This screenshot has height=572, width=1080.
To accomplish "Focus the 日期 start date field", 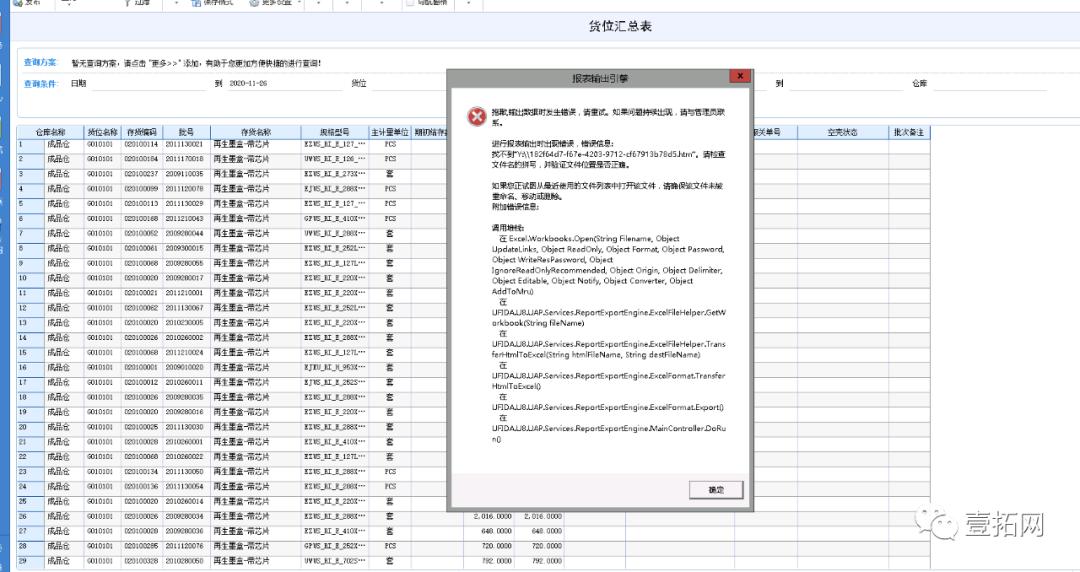I will (x=148, y=83).
